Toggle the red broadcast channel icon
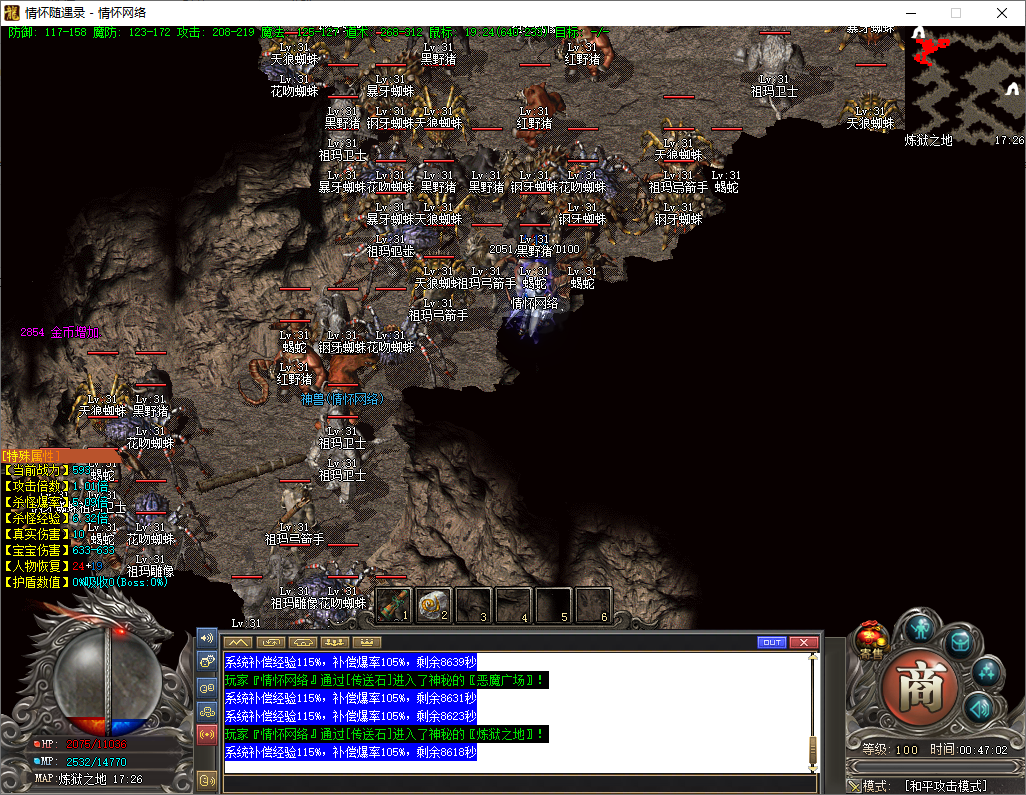 [x=207, y=734]
